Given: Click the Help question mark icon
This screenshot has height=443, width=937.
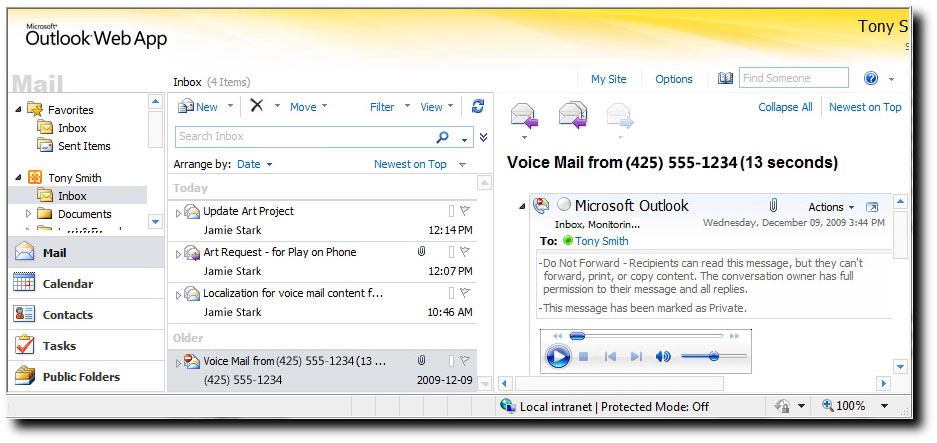Looking at the screenshot, I should click(x=871, y=78).
